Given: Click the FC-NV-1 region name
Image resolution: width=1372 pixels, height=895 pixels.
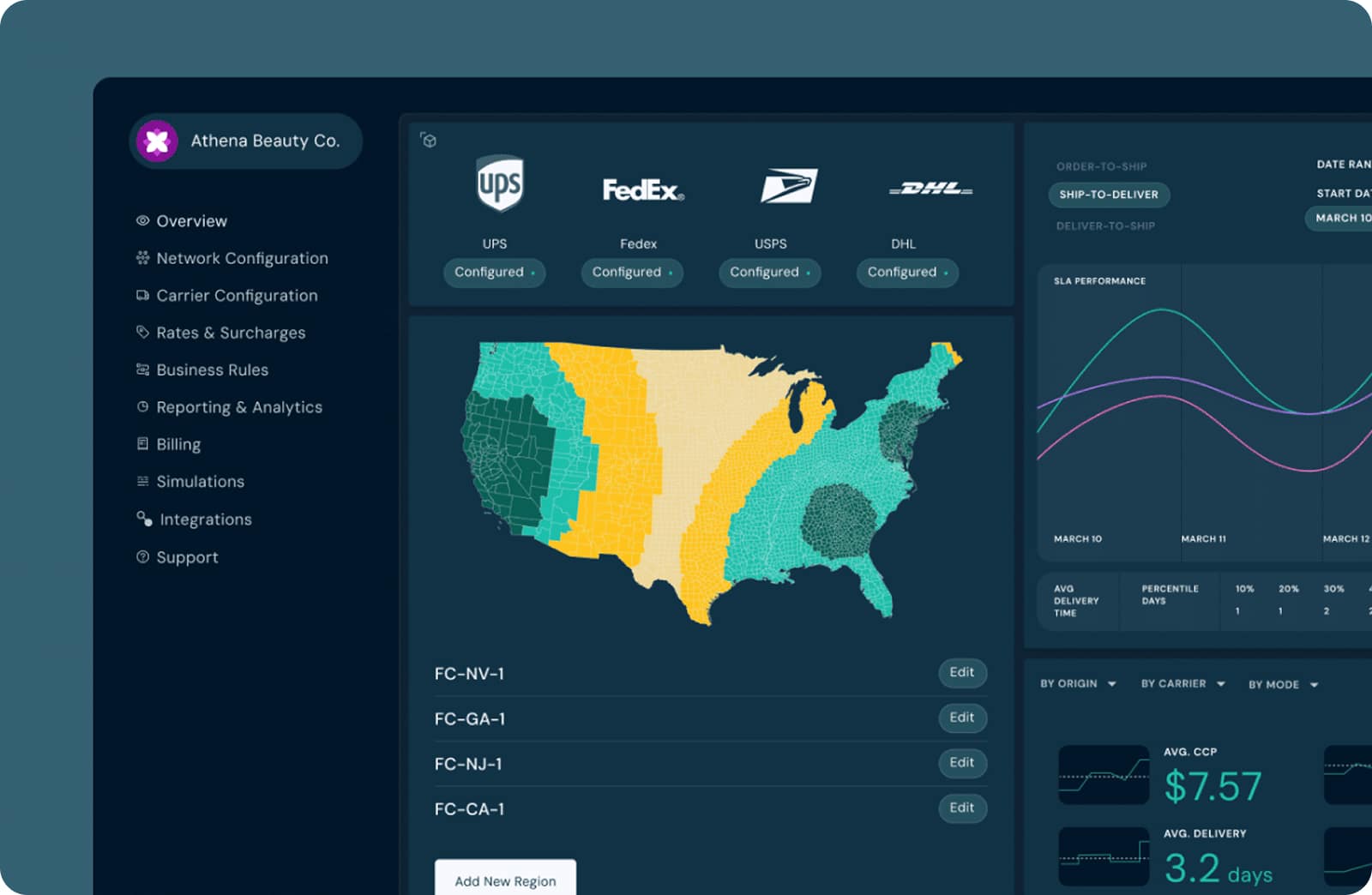Looking at the screenshot, I should (469, 674).
